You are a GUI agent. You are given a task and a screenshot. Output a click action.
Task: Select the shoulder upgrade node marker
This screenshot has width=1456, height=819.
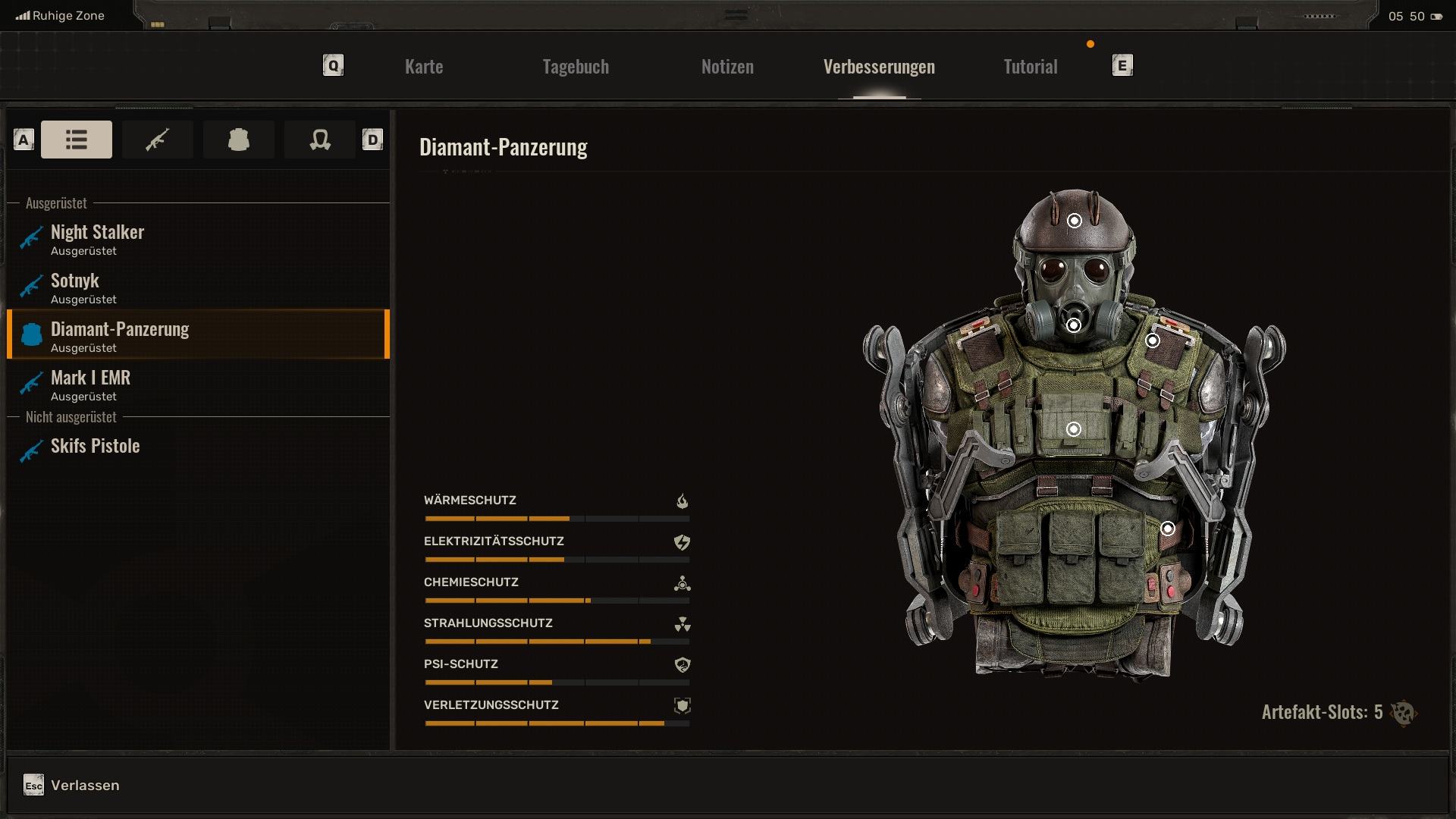[1153, 340]
